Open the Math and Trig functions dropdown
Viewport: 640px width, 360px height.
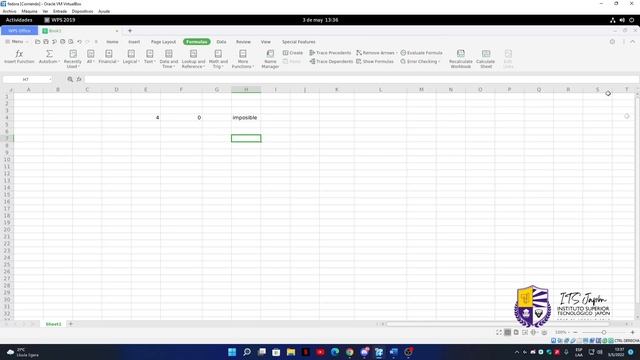pos(218,59)
